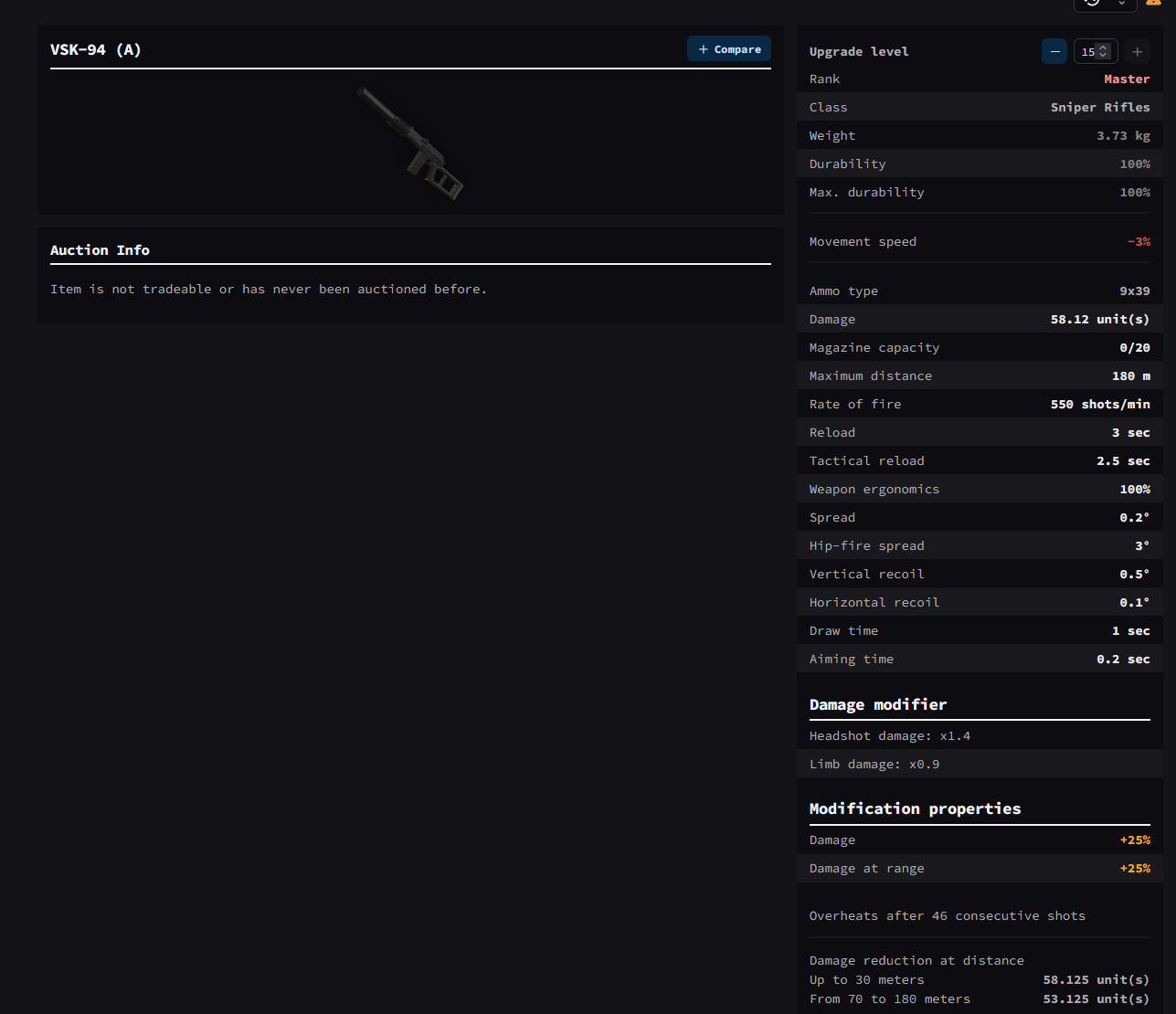Image resolution: width=1176 pixels, height=1014 pixels.
Task: Click the 'From 70 to 180 meters' label
Action: 890,999
